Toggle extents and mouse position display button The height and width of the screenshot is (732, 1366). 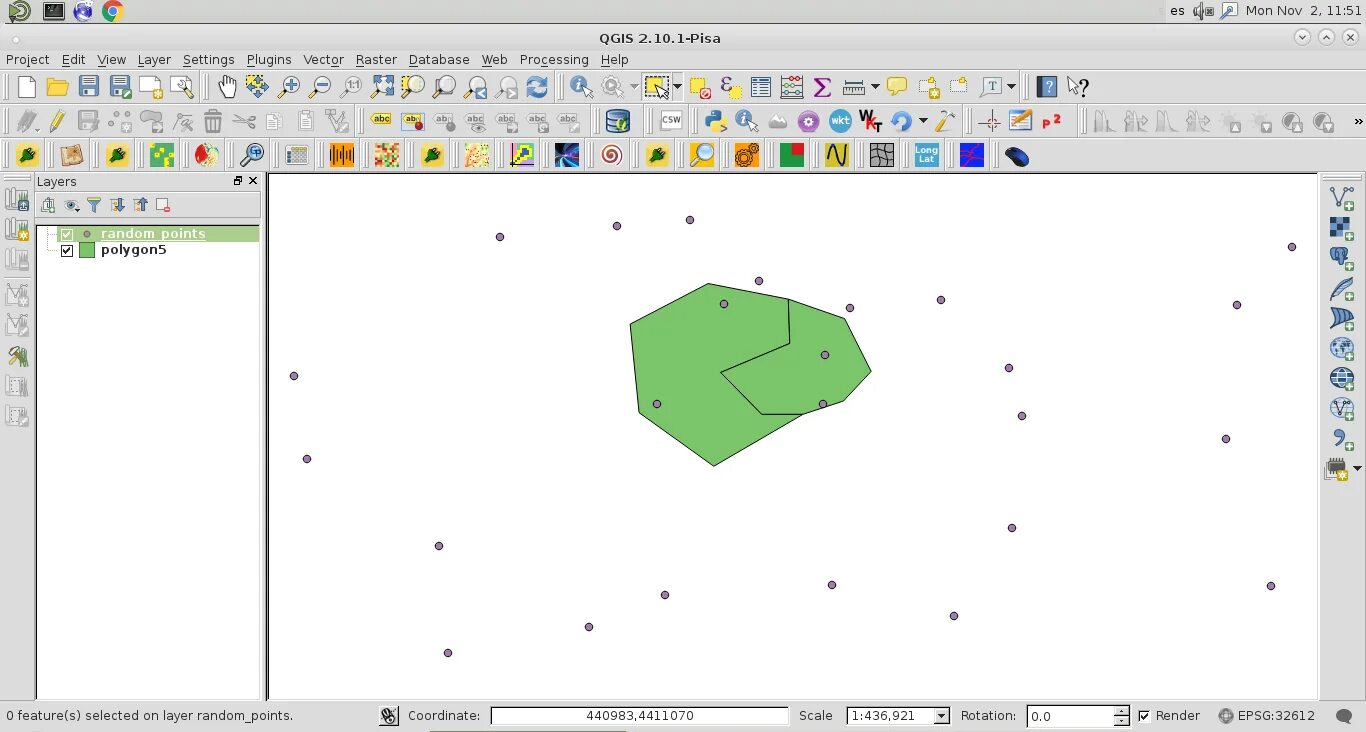coord(389,716)
